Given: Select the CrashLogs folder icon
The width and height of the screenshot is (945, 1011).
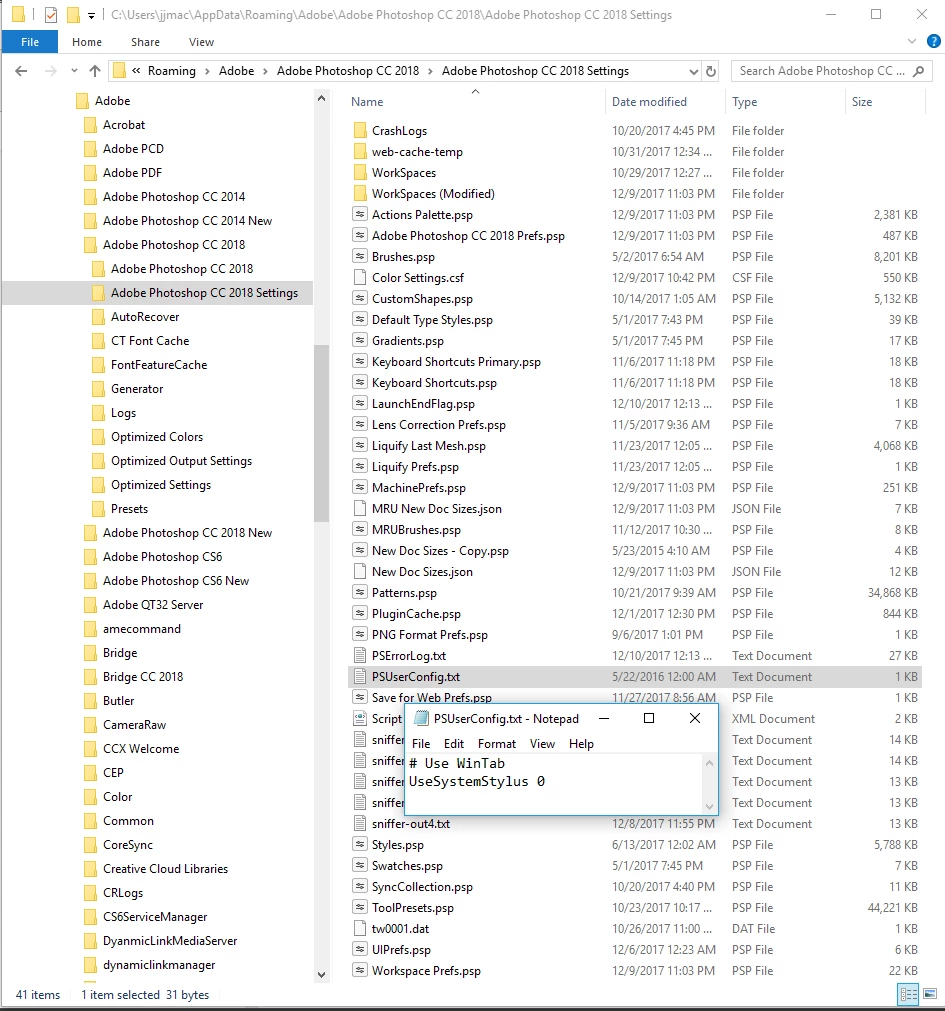Looking at the screenshot, I should coord(360,131).
